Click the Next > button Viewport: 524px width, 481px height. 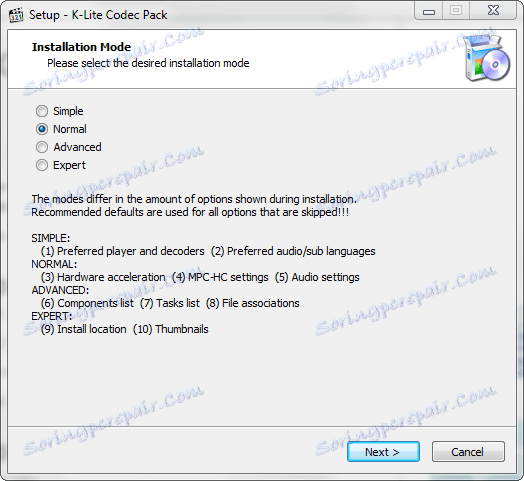tap(383, 452)
